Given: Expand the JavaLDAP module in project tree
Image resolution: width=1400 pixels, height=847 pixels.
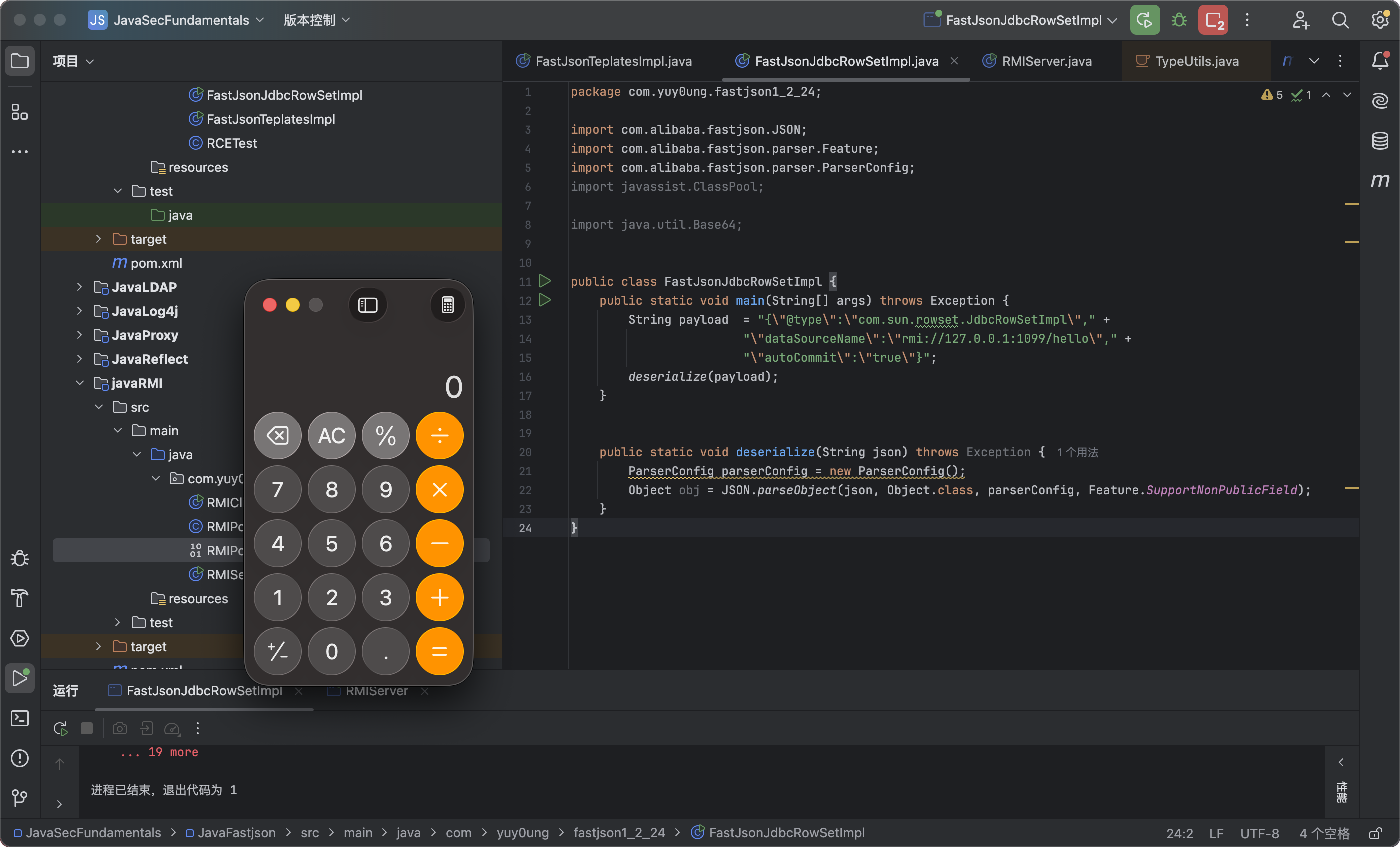Looking at the screenshot, I should pyautogui.click(x=79, y=287).
